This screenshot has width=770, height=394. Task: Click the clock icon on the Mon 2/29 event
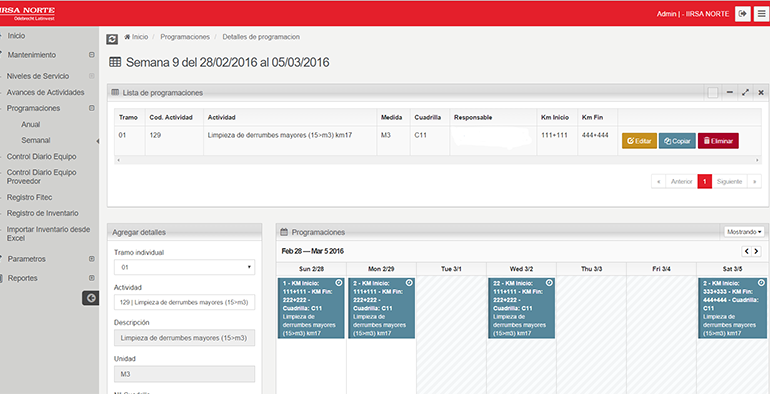pyautogui.click(x=409, y=283)
